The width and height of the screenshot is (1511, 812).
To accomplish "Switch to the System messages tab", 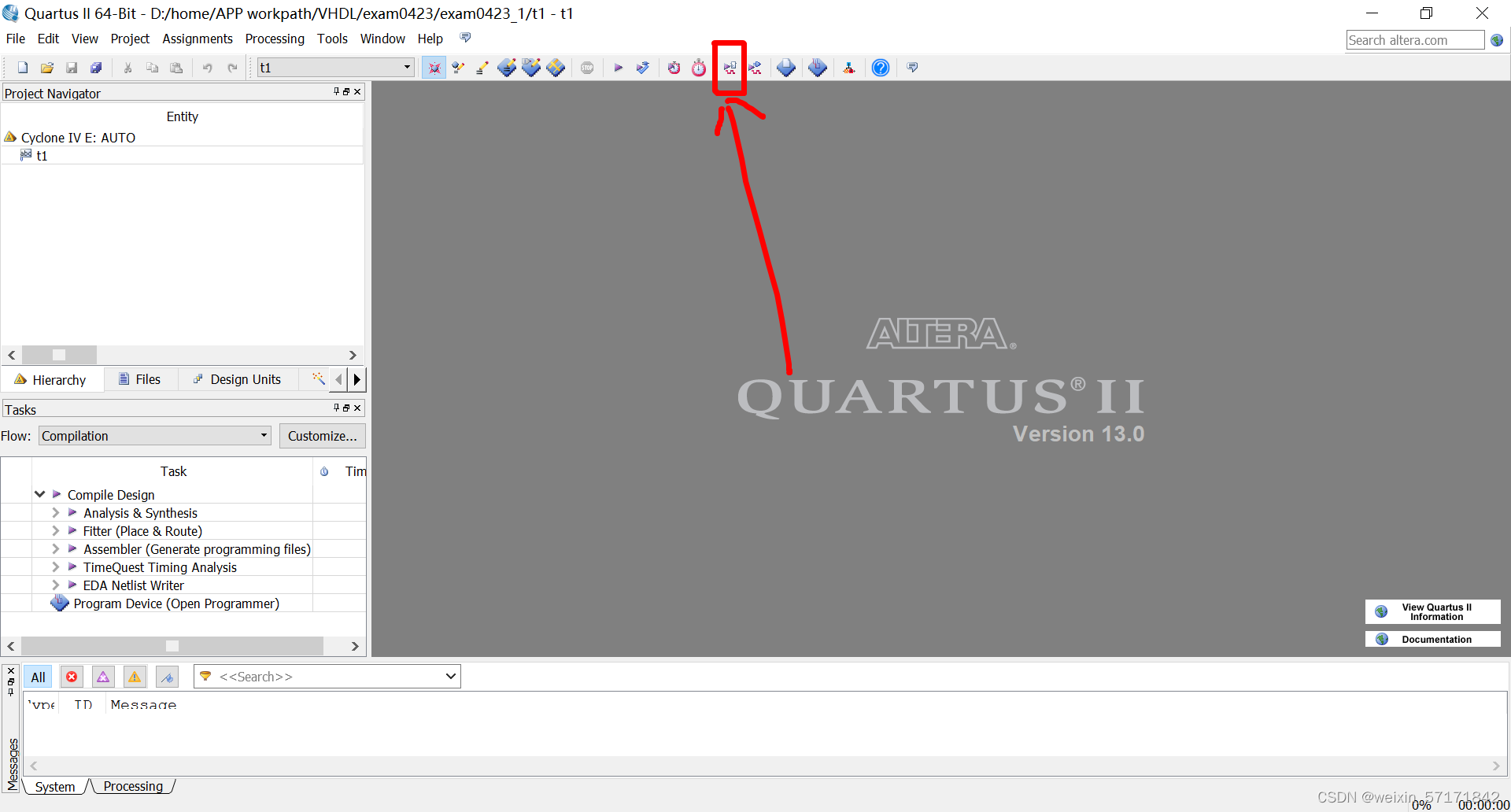I will point(55,786).
